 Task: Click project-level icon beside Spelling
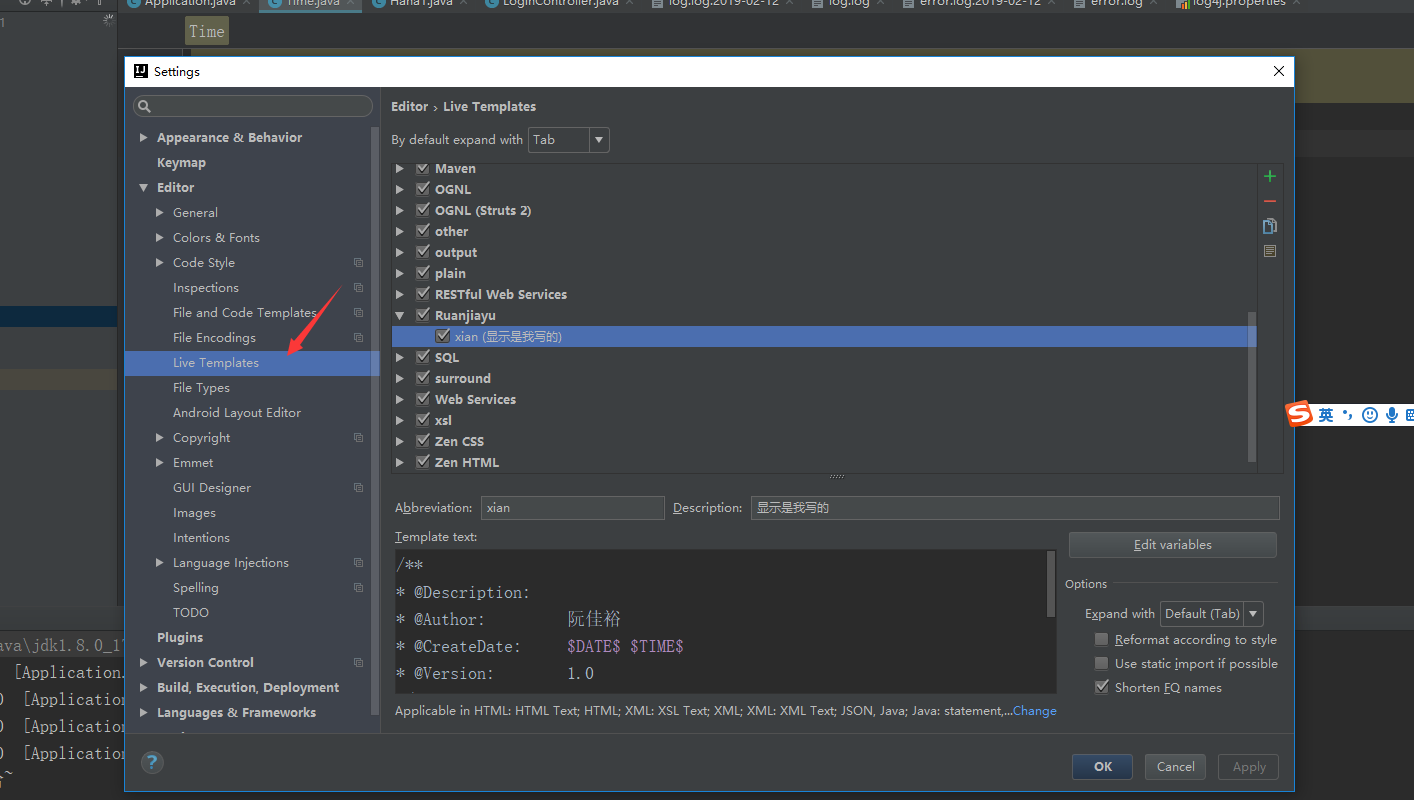[358, 588]
